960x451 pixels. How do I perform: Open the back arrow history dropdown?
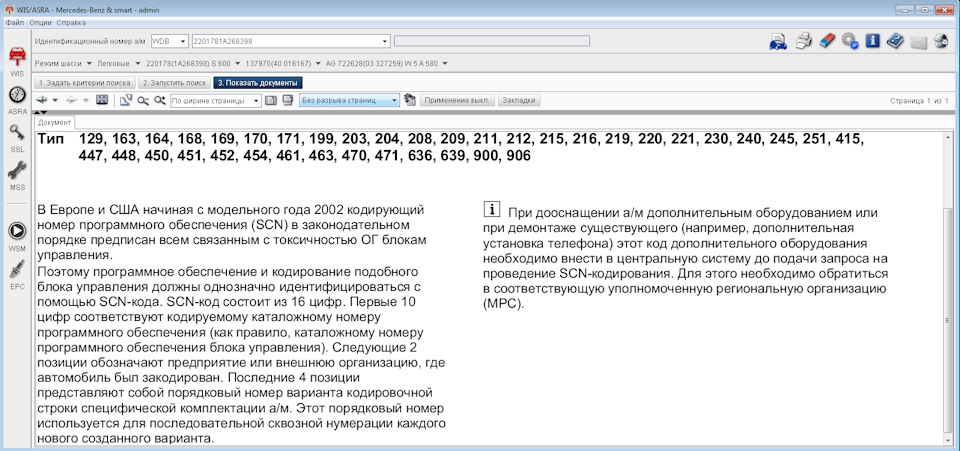(54, 100)
